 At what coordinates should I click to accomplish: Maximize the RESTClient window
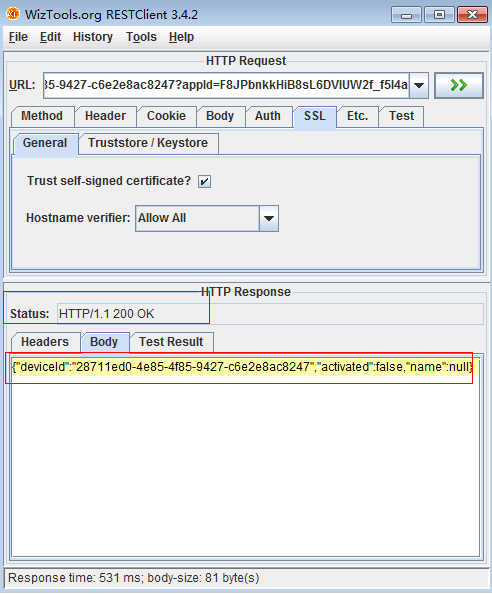coord(439,15)
